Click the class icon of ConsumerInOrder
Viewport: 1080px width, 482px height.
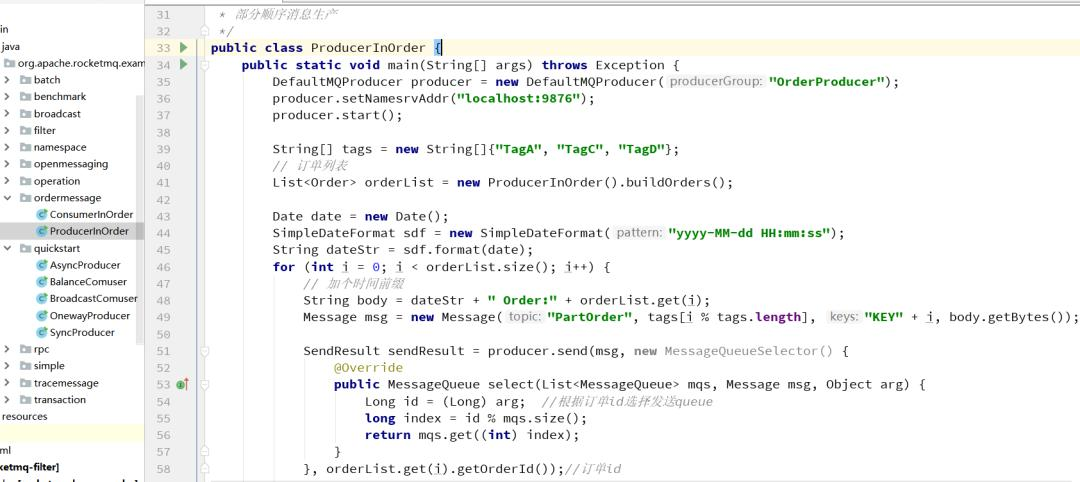coord(42,215)
